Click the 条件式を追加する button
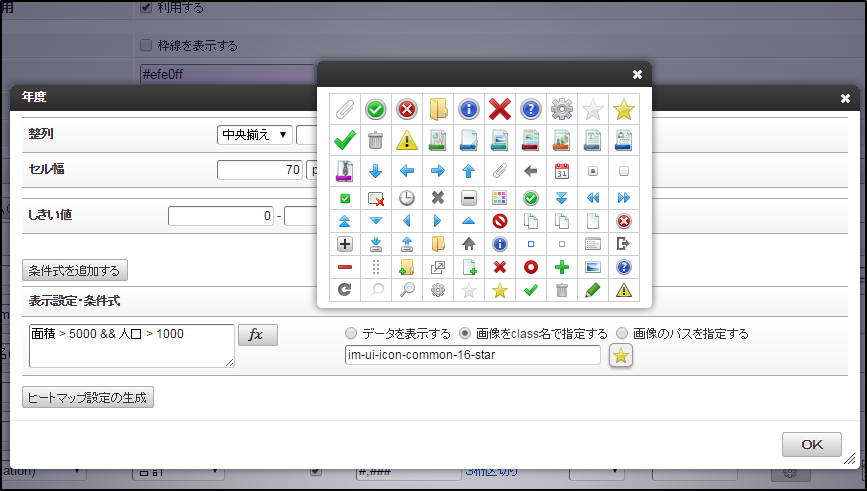Image resolution: width=867 pixels, height=491 pixels. [75, 270]
